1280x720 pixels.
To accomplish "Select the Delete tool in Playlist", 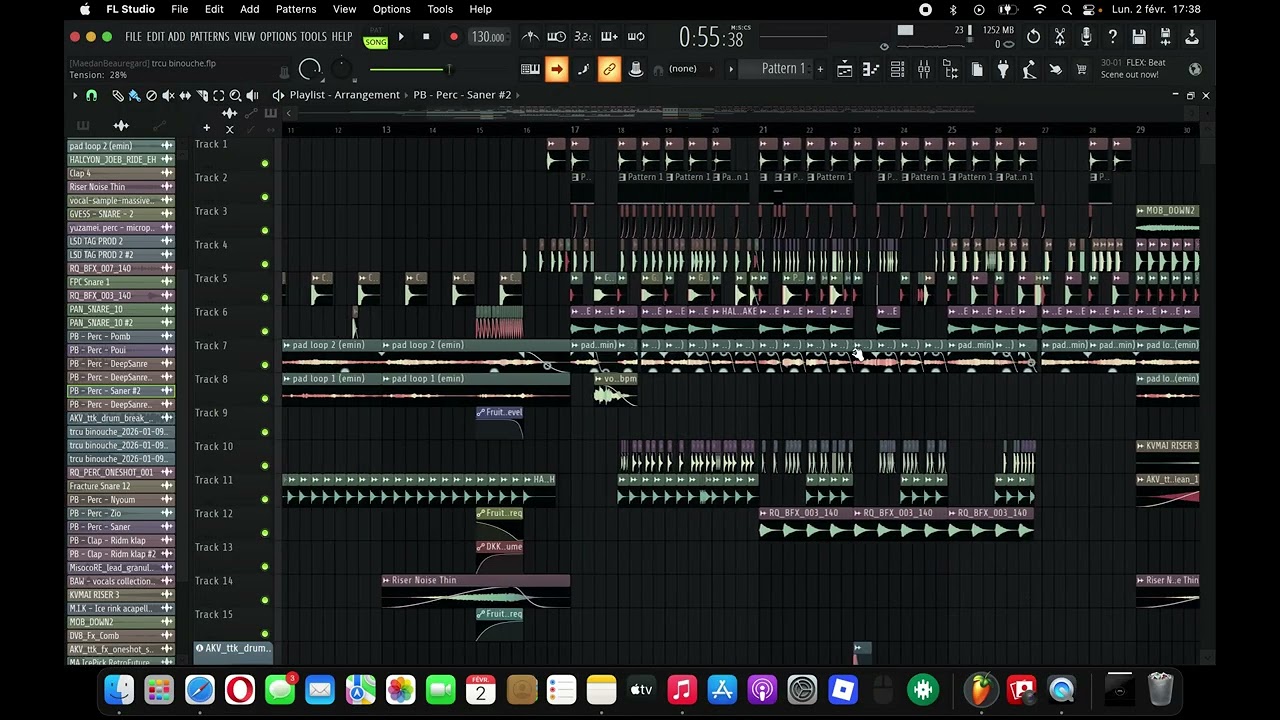I will tap(151, 95).
